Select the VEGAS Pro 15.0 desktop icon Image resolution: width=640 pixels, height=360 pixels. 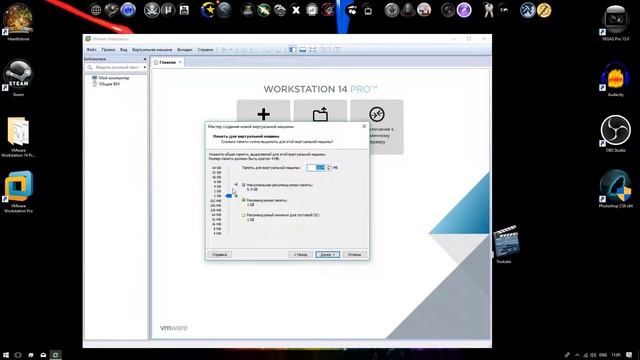tap(616, 22)
